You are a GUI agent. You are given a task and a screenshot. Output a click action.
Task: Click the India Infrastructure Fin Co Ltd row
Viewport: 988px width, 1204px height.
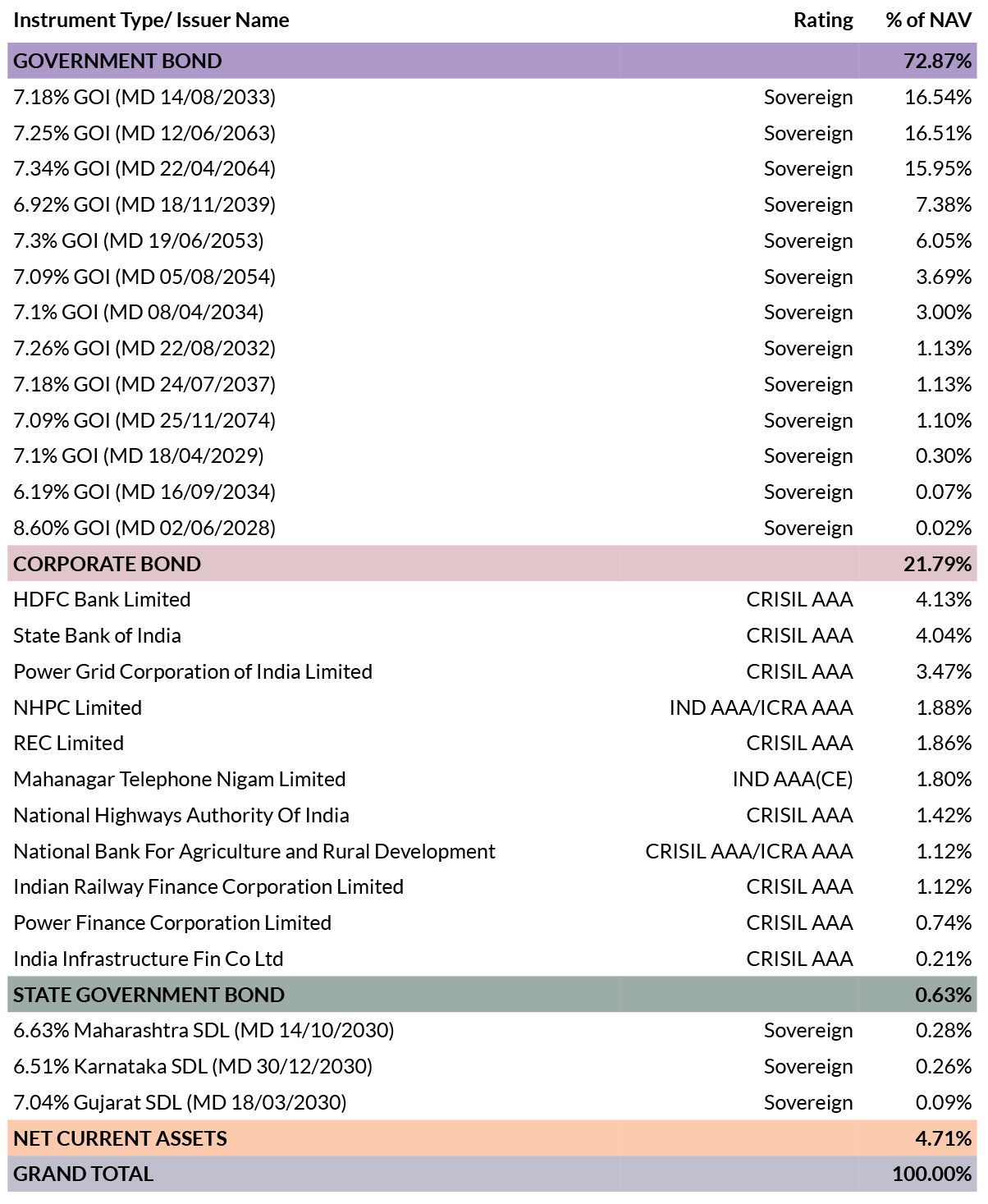pyautogui.click(x=492, y=959)
